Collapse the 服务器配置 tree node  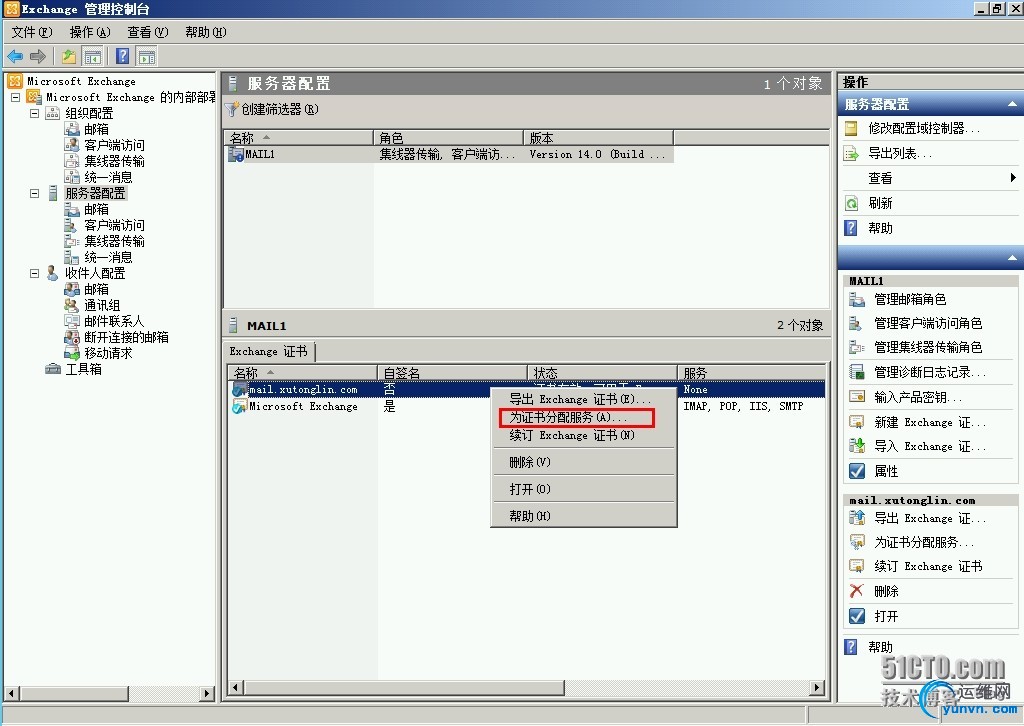pos(35,193)
